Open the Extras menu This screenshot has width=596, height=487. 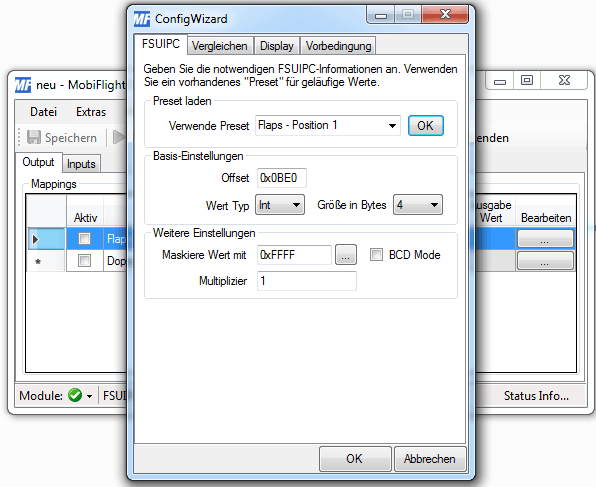point(91,112)
